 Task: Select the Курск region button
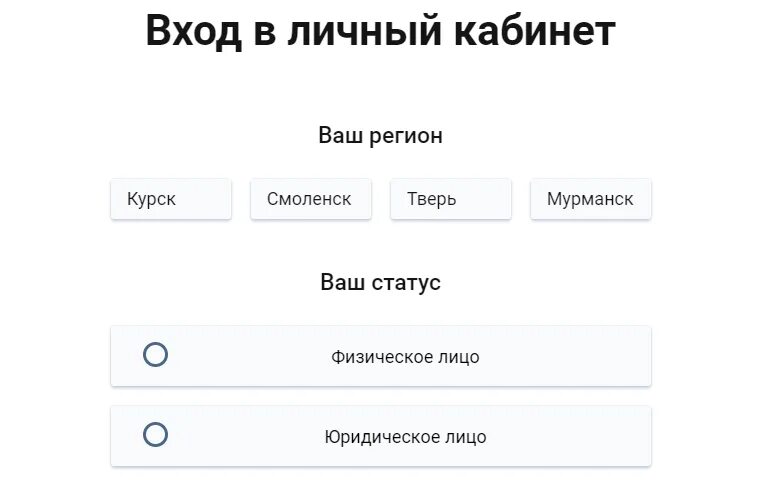click(170, 199)
